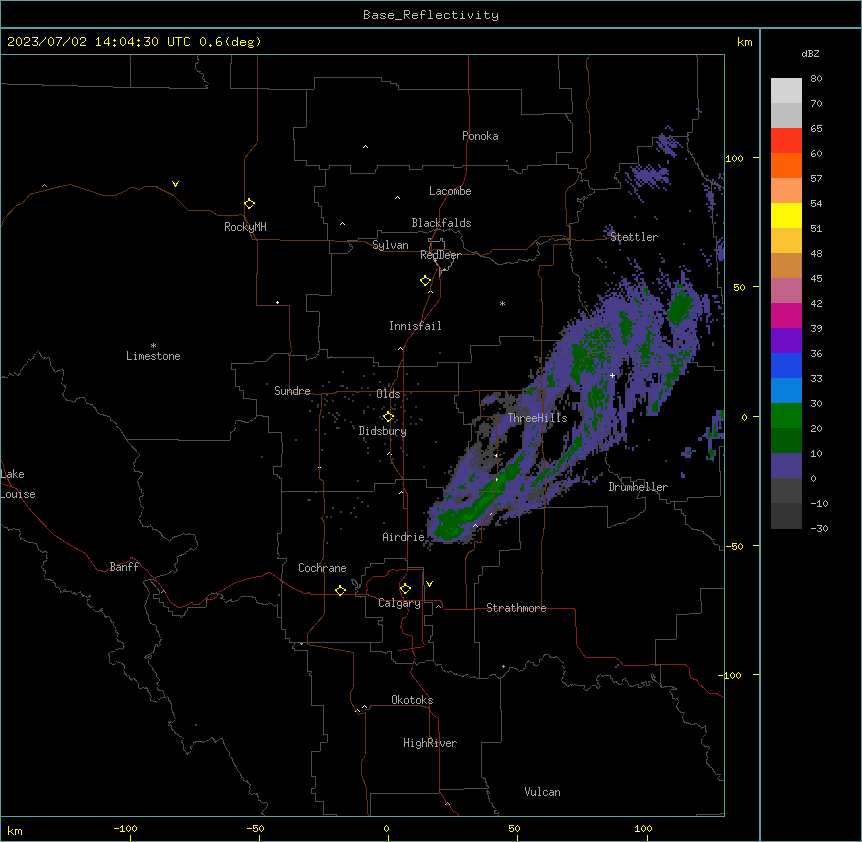Click the RedDeer city label
Image resolution: width=862 pixels, height=842 pixels.
coord(441,255)
